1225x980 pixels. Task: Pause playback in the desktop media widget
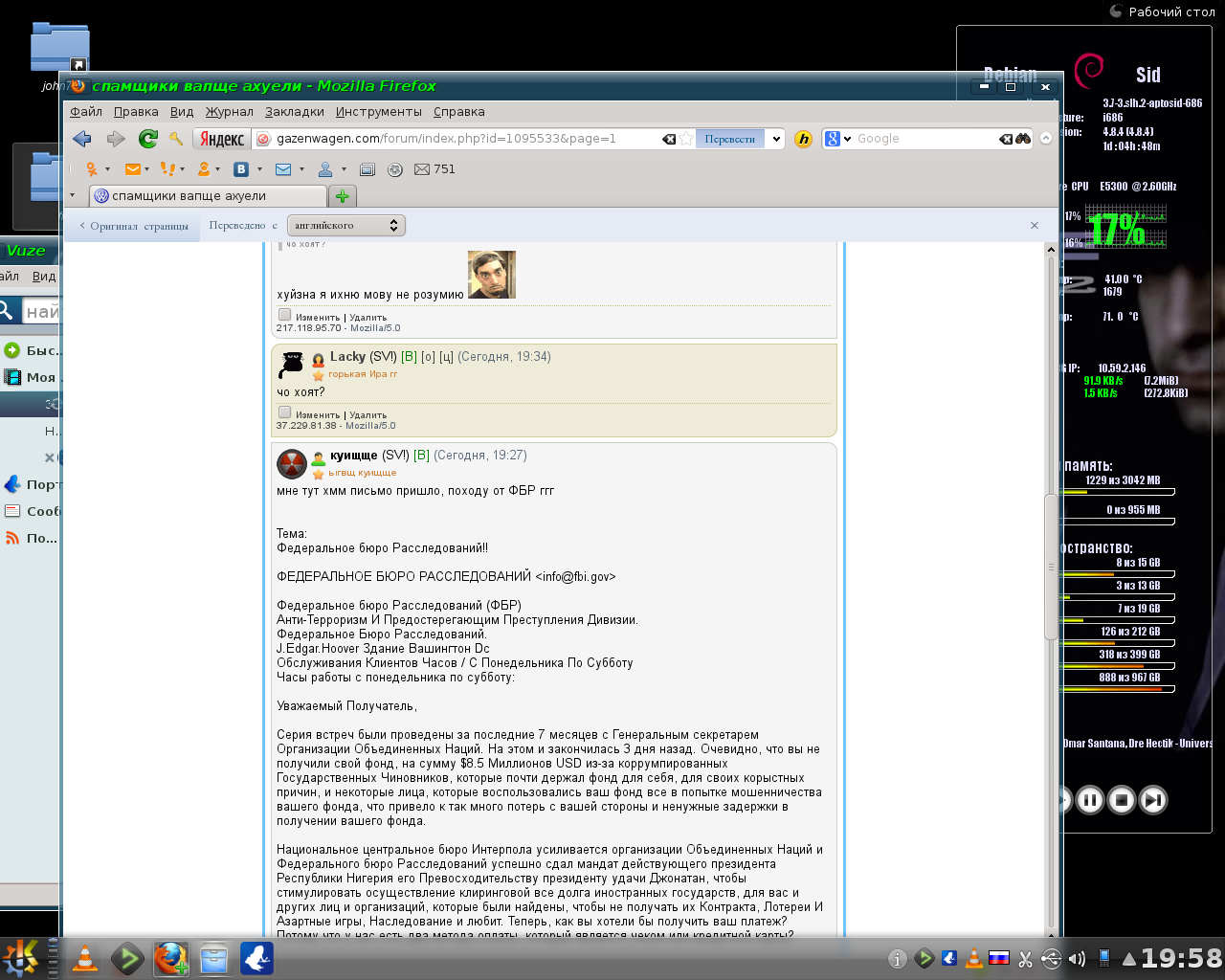[x=1090, y=800]
